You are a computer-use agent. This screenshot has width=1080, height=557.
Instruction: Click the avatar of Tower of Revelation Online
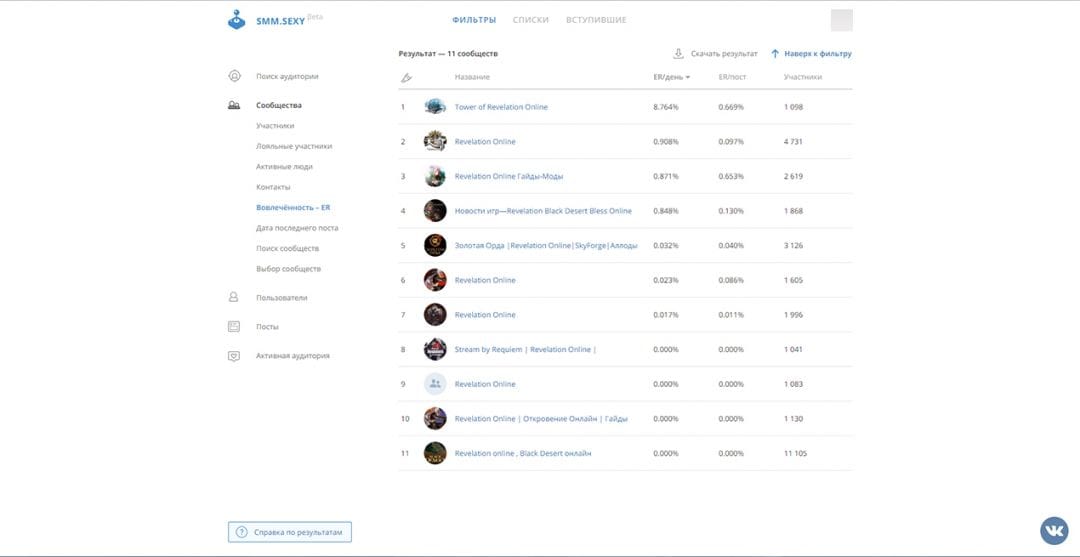click(x=435, y=107)
